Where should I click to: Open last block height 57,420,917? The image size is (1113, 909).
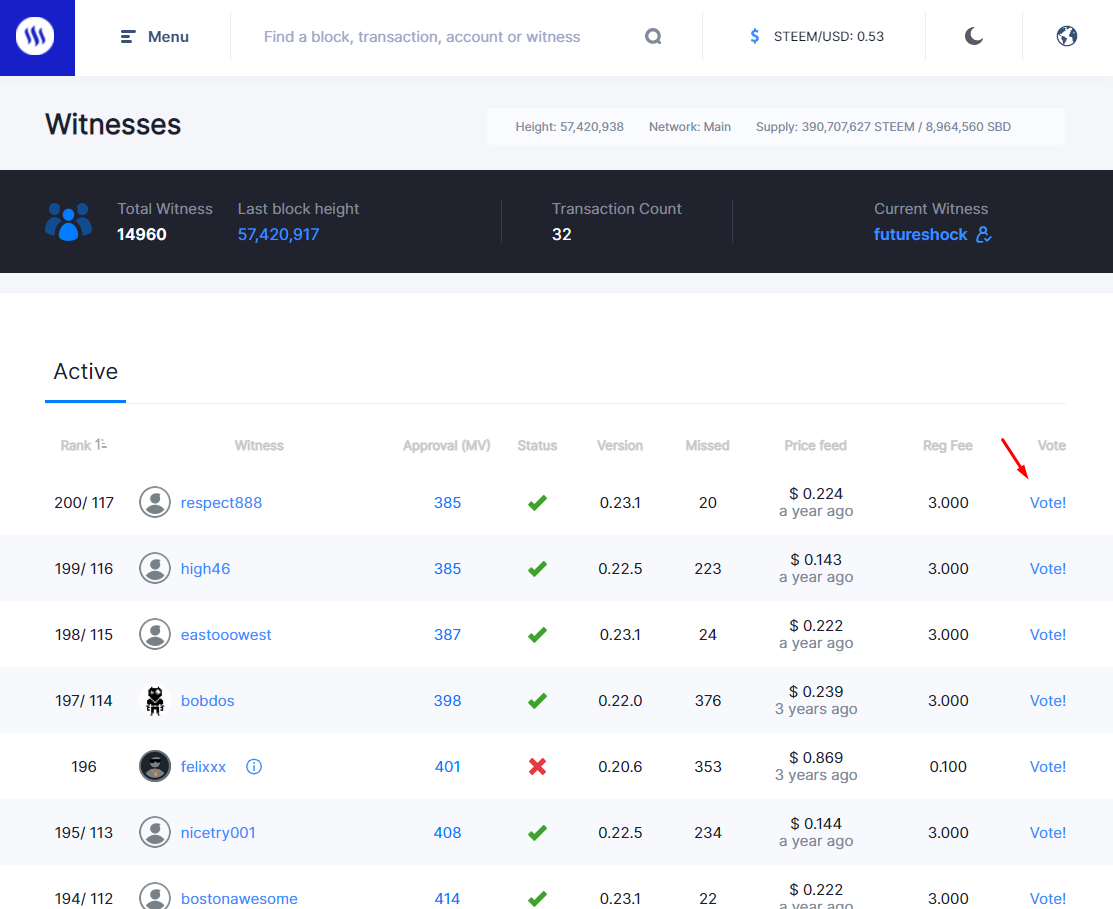278,234
